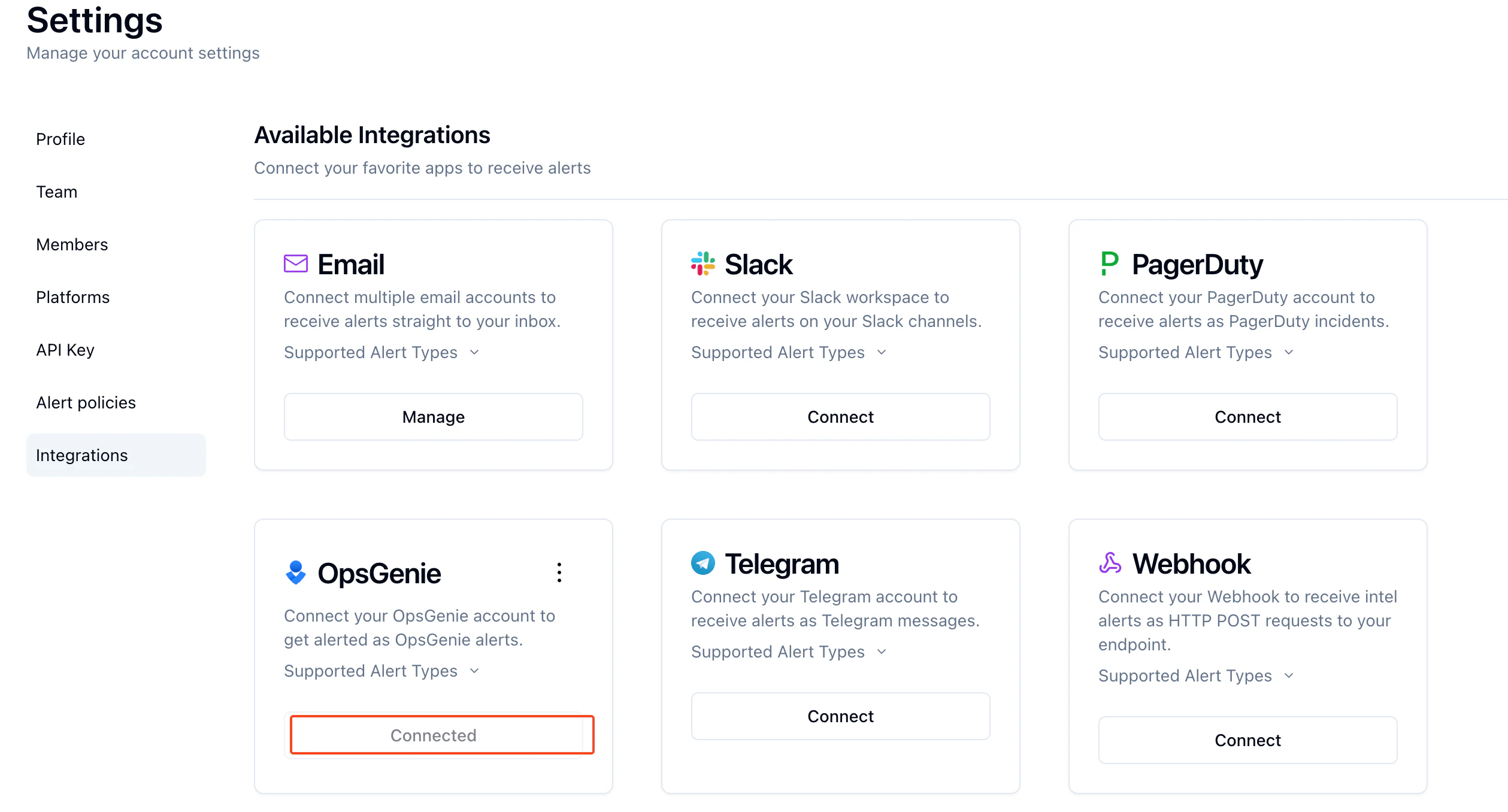Click the Telegram logo icon

point(702,563)
